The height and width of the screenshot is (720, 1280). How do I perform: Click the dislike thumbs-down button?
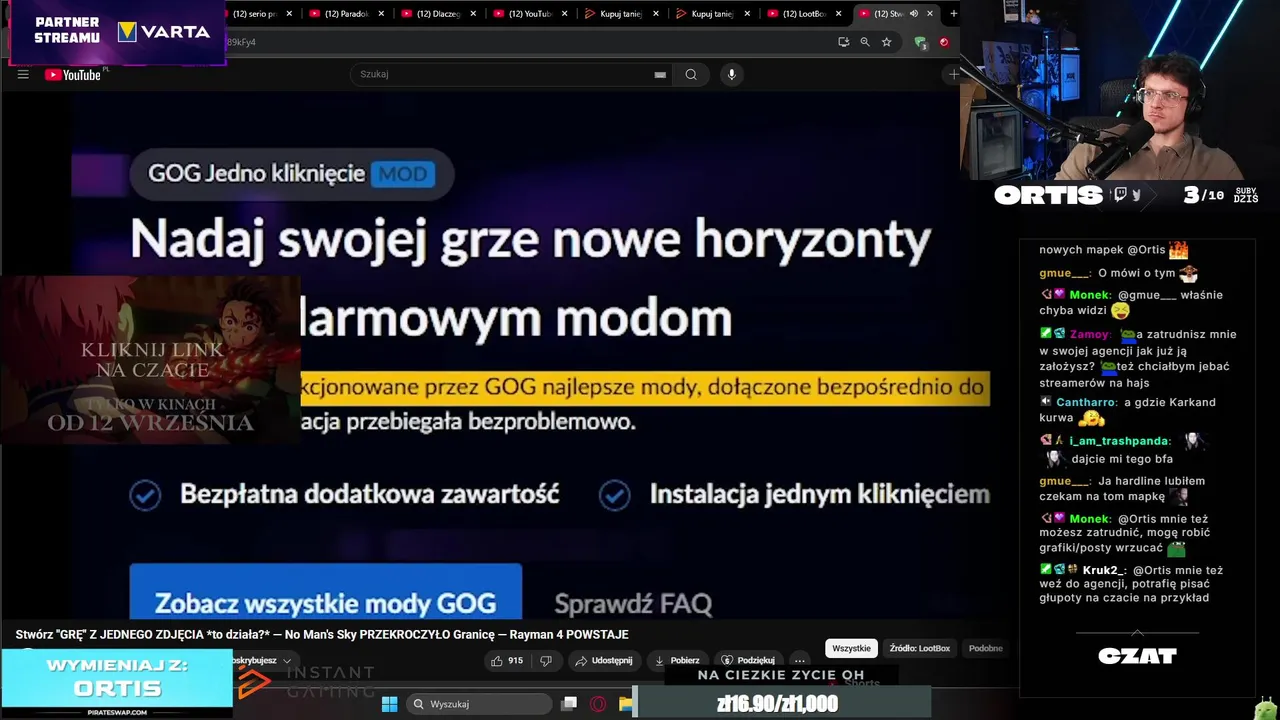click(546, 660)
